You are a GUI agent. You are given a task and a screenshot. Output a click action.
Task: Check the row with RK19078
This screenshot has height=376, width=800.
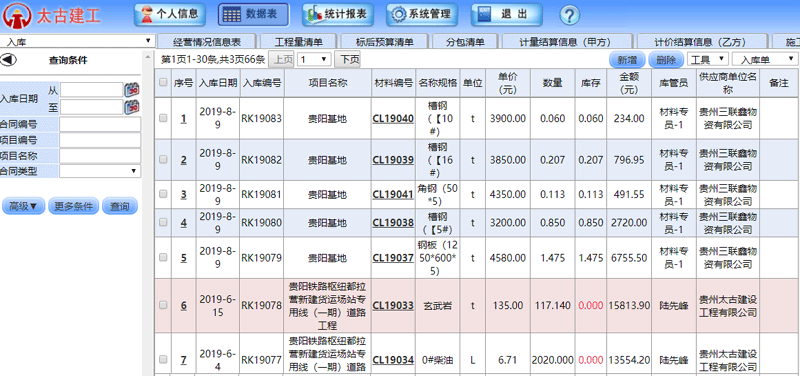tap(163, 305)
